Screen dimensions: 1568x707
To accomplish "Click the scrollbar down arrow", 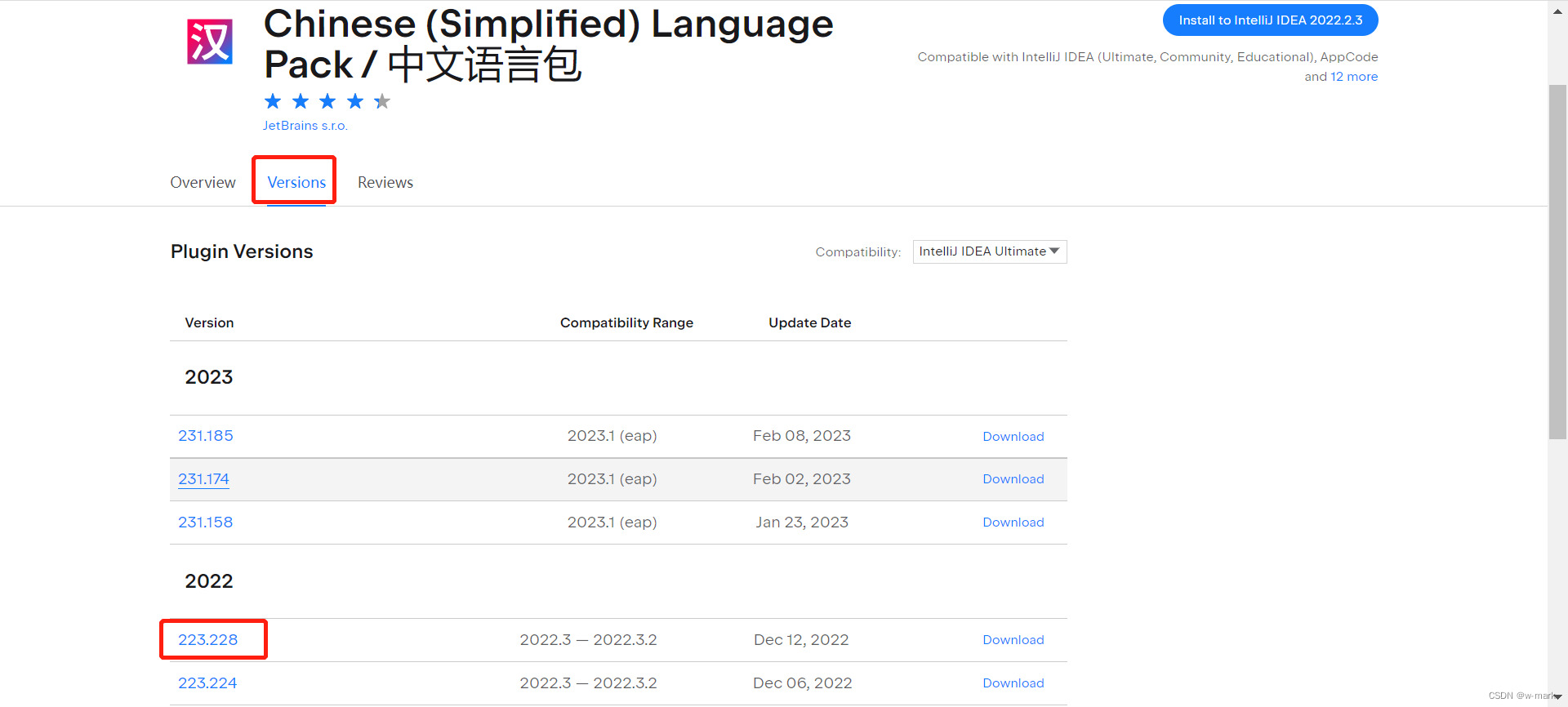I will click(x=1557, y=697).
